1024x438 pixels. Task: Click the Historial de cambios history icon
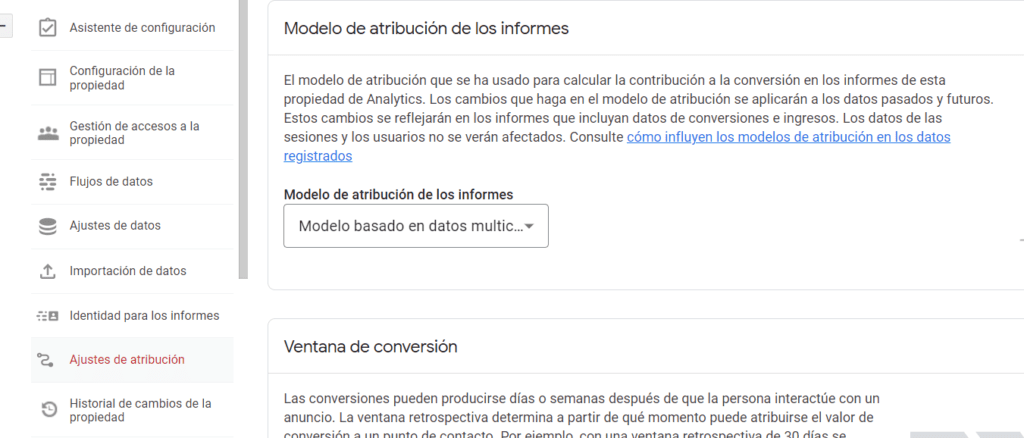click(48, 410)
